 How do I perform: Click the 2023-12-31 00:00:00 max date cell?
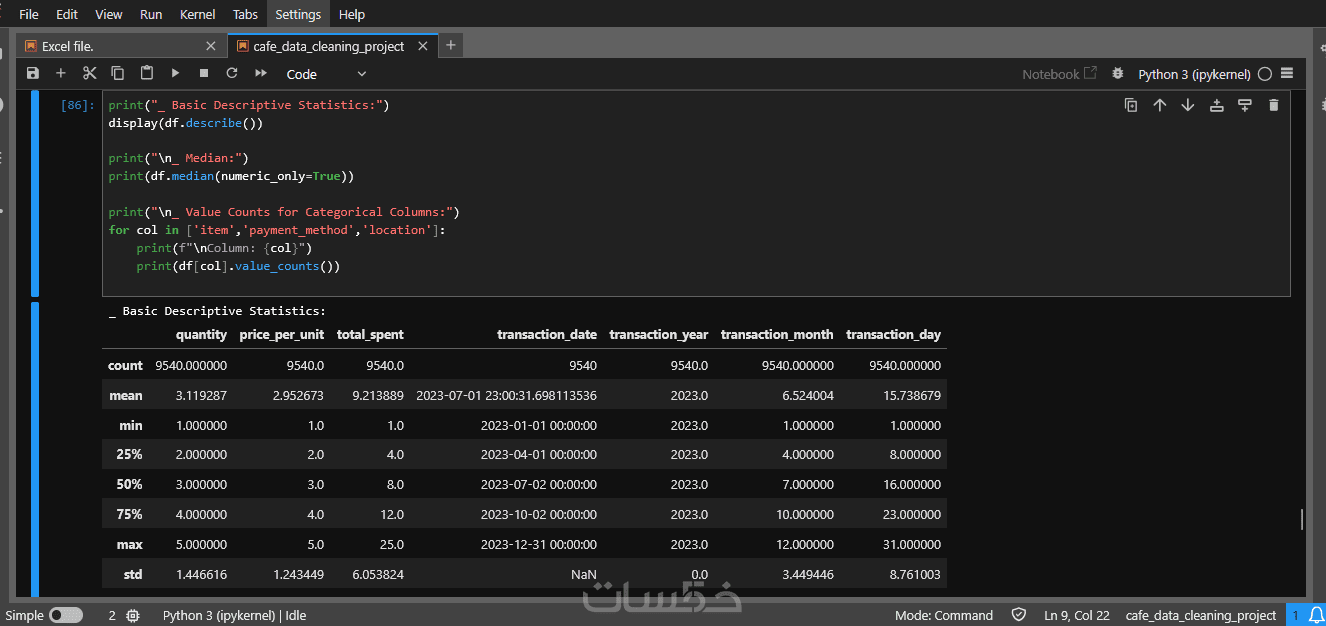[x=539, y=545]
